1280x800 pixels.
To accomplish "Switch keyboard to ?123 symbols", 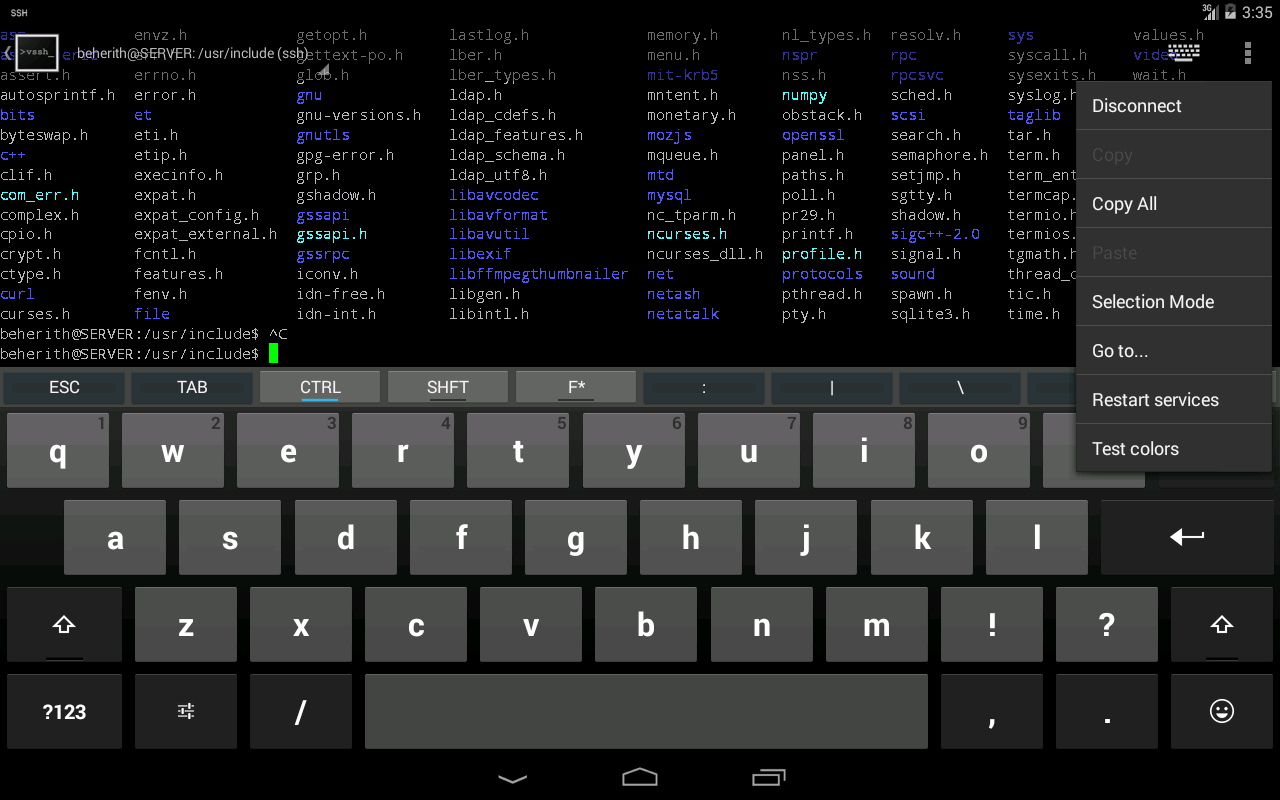I will tap(64, 711).
